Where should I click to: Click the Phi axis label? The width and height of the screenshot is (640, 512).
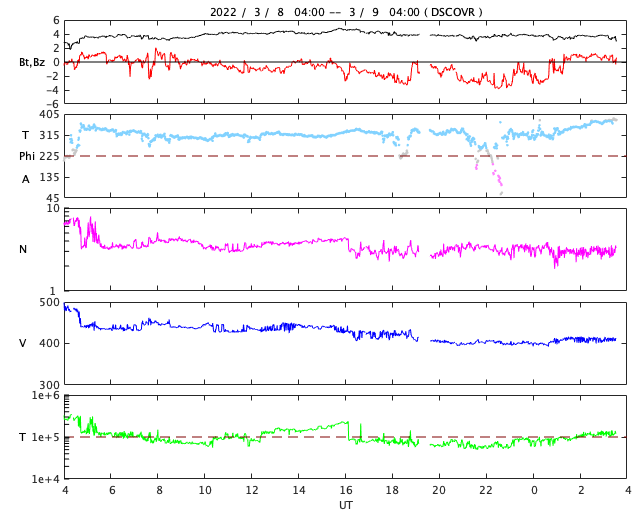(x=27, y=156)
